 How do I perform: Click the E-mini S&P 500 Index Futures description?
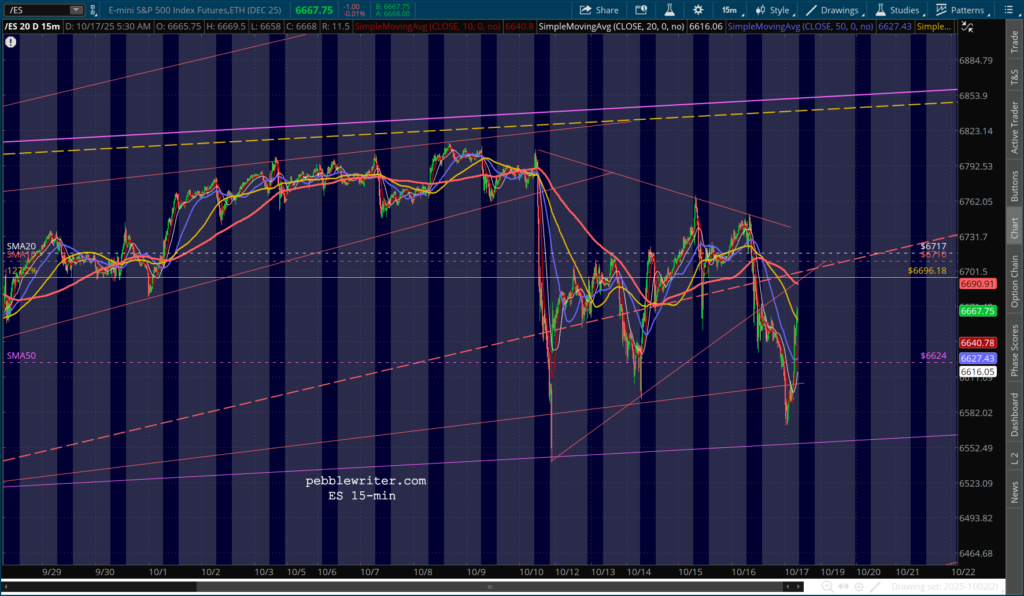pyautogui.click(x=195, y=10)
